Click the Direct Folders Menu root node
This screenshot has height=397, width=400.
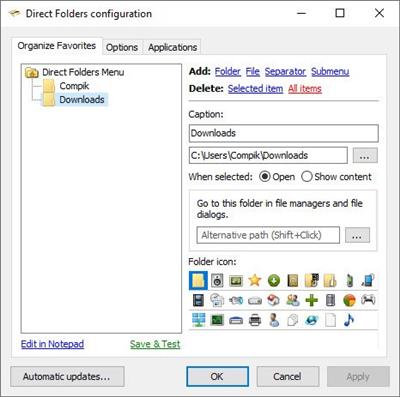83,72
